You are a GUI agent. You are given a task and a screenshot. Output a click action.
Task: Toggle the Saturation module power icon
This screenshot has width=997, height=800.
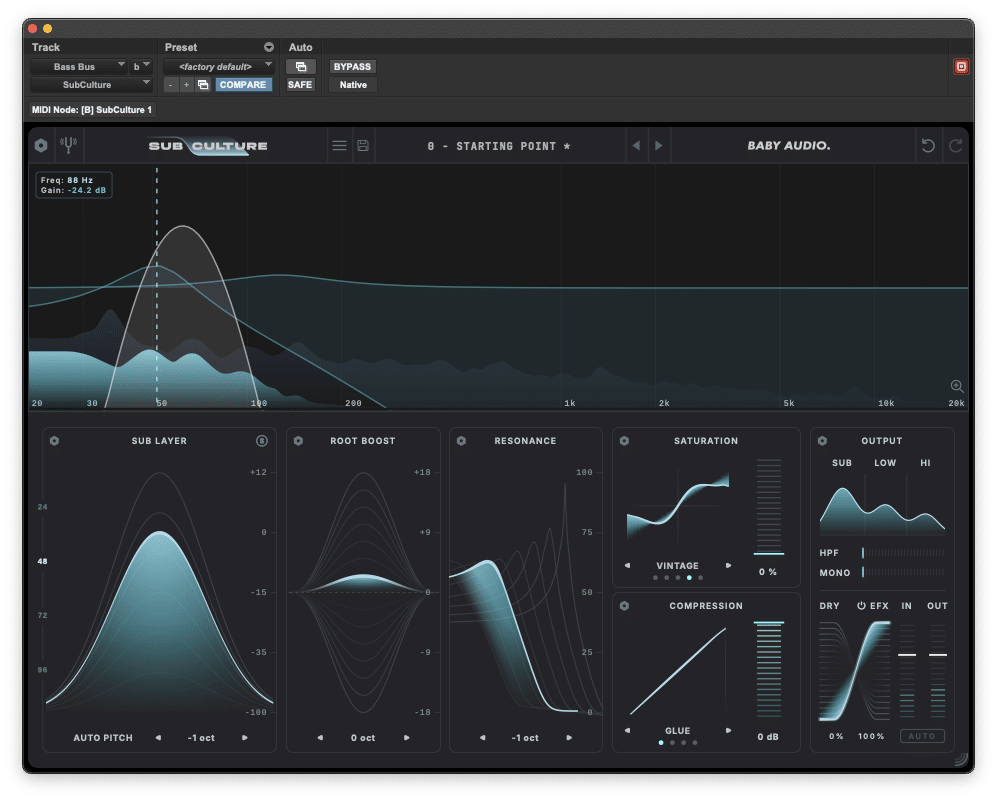pos(624,441)
